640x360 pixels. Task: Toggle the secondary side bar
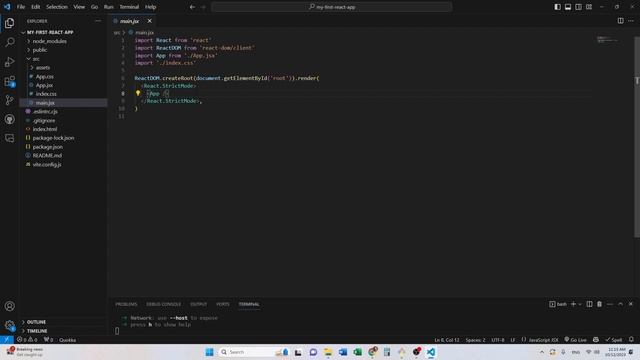click(578, 7)
